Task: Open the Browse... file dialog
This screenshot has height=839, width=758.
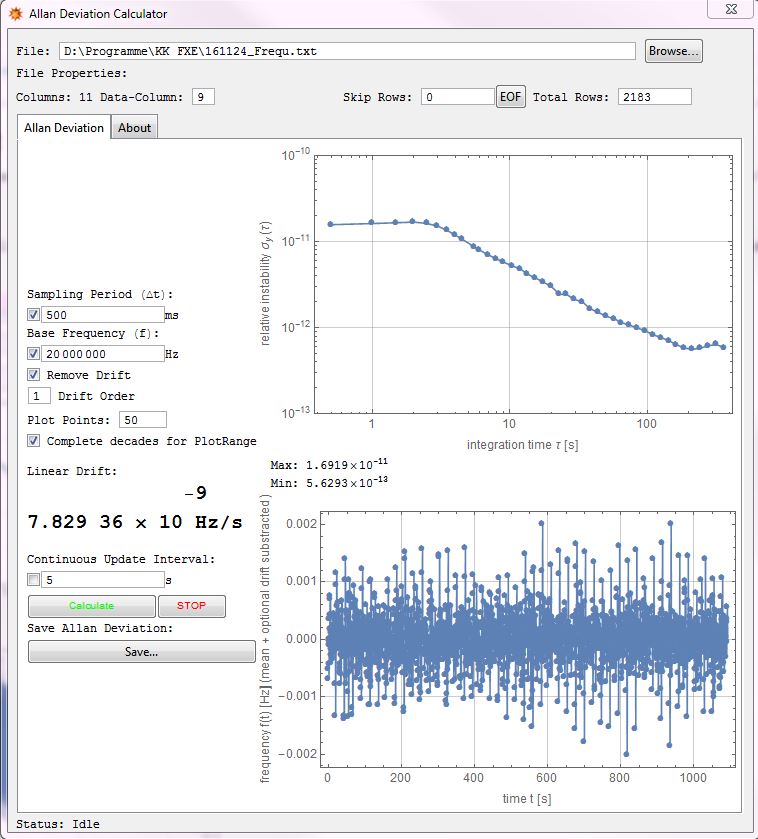Action: coord(673,51)
